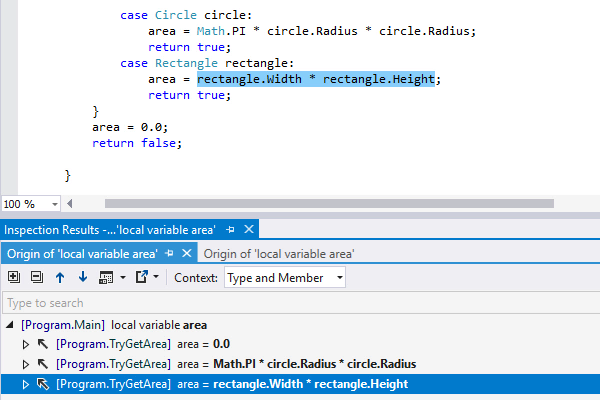Expand the 'area = 0.0' tree node

27,344
